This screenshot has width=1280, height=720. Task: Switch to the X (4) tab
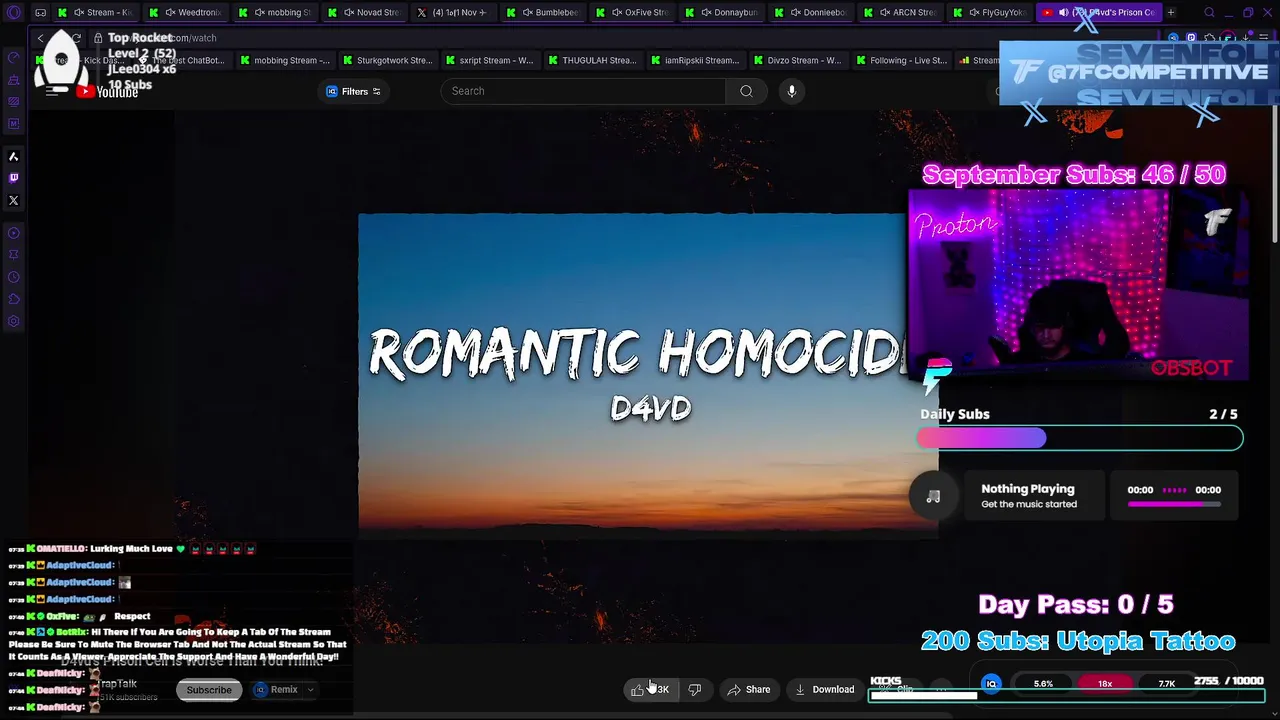pos(453,13)
